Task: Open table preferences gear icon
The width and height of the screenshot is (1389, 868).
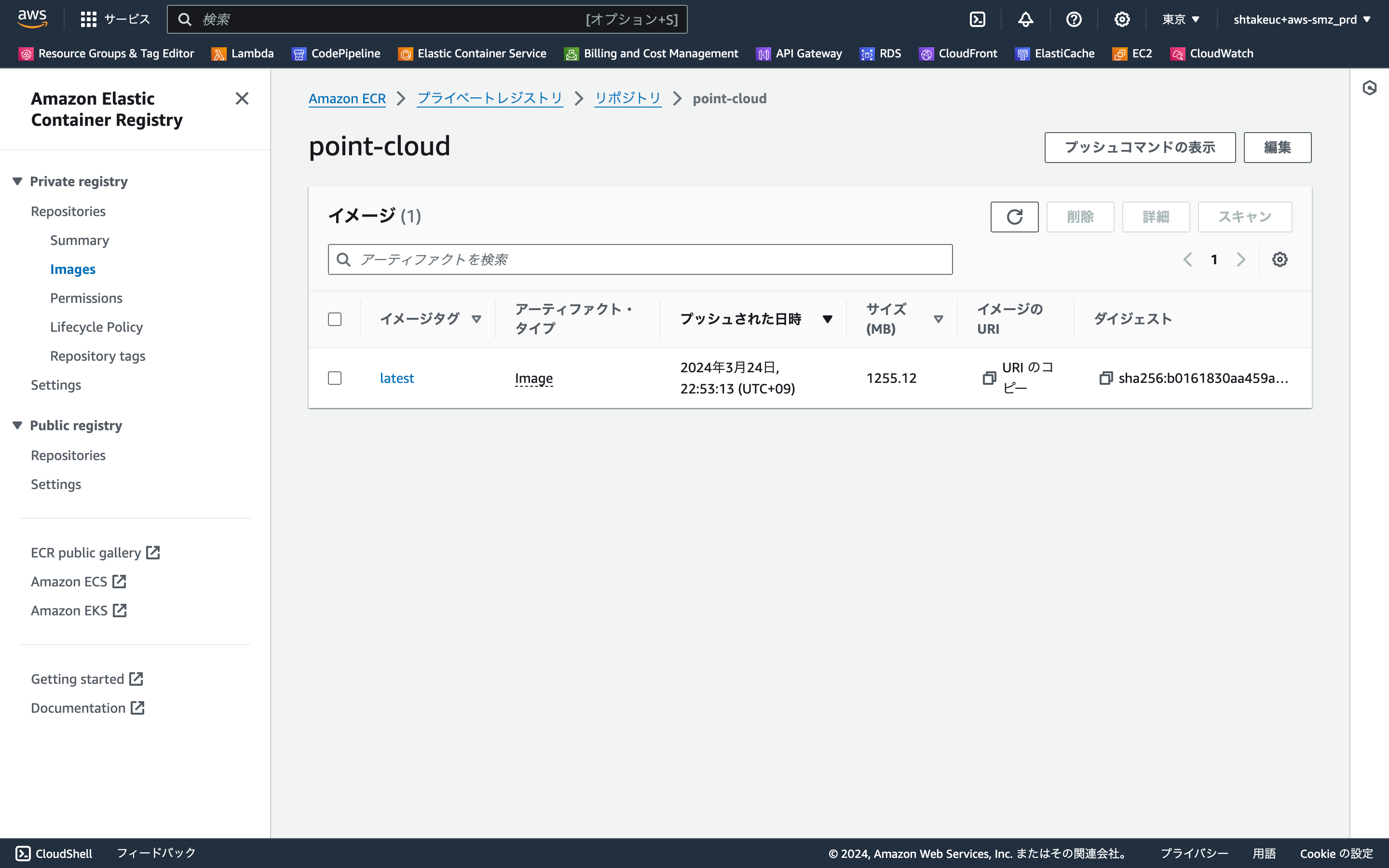Action: [1280, 259]
